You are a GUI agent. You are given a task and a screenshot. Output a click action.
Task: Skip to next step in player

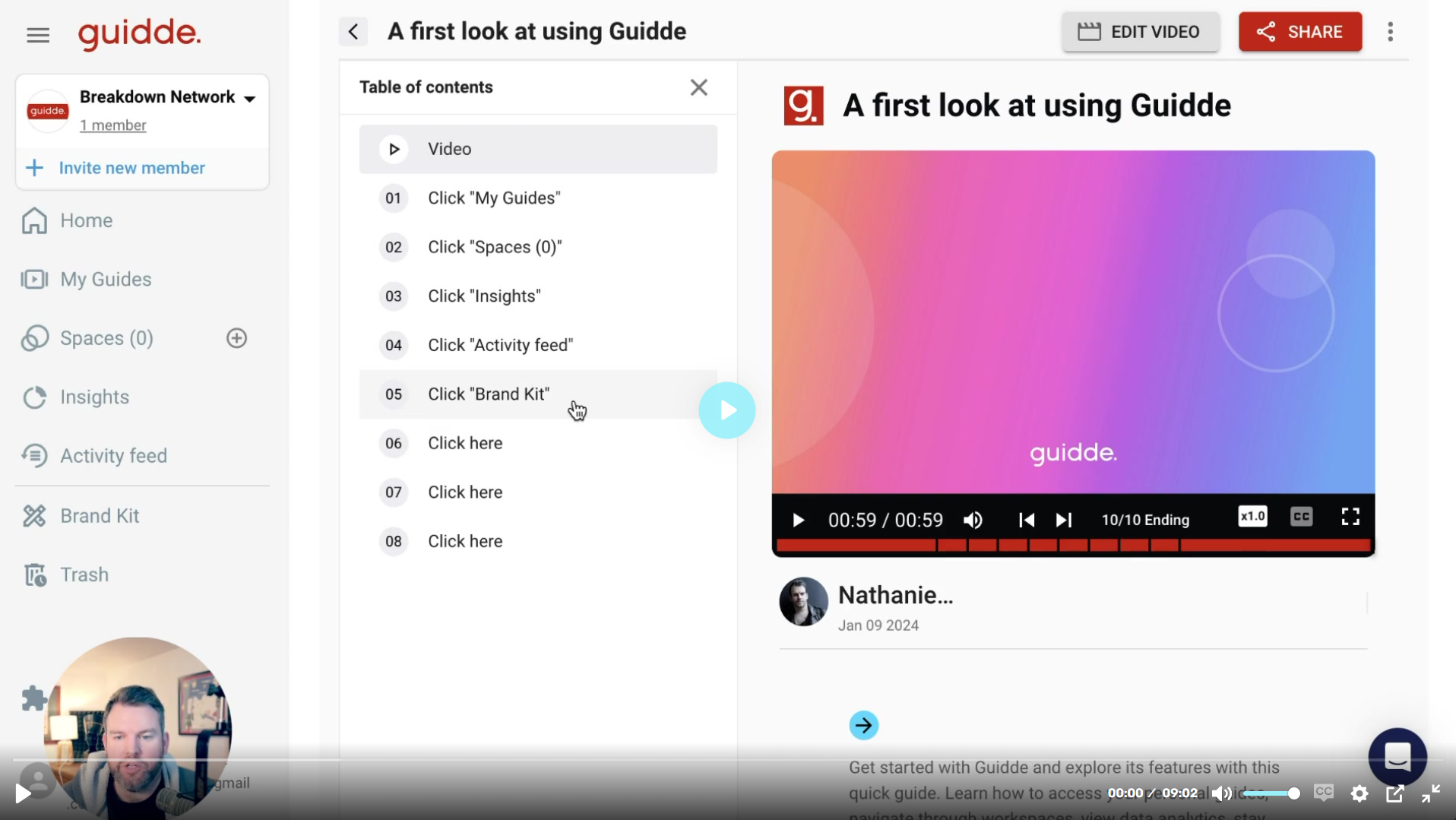tap(1064, 520)
